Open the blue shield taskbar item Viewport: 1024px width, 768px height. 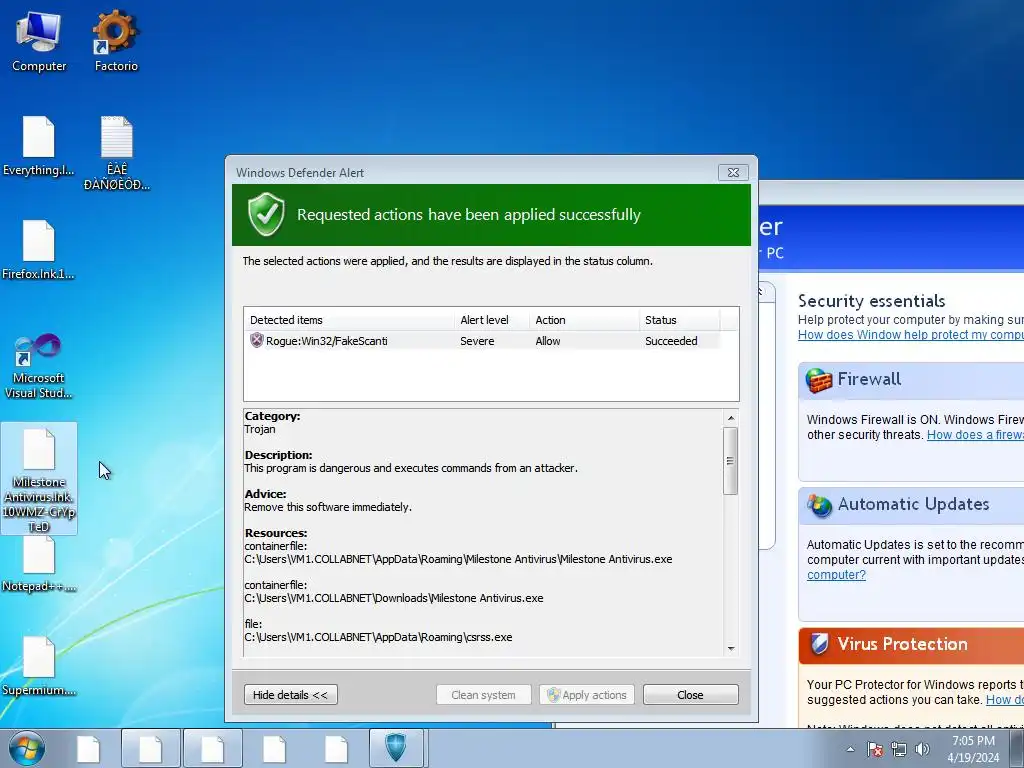pyautogui.click(x=396, y=748)
